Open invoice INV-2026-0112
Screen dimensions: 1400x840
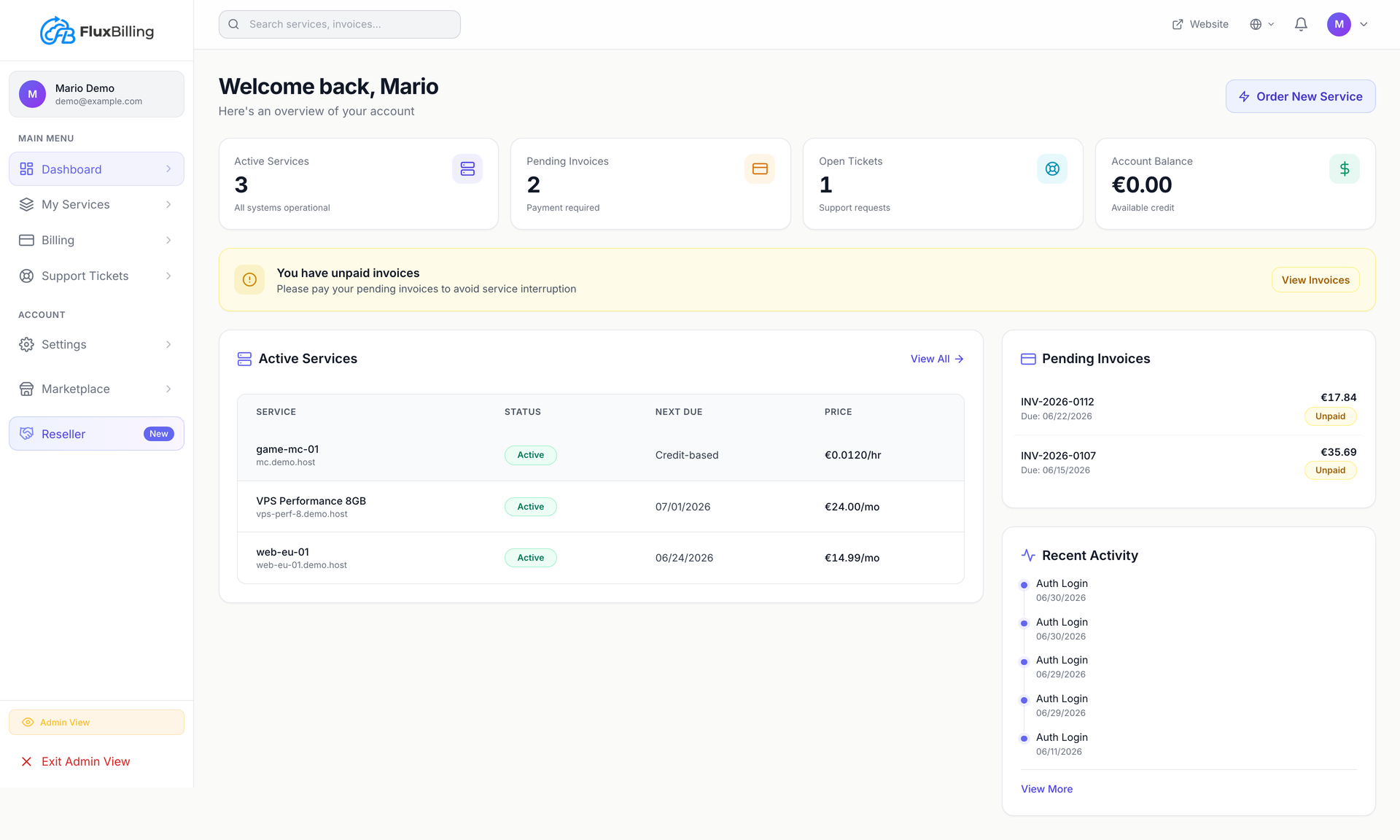tap(1189, 408)
